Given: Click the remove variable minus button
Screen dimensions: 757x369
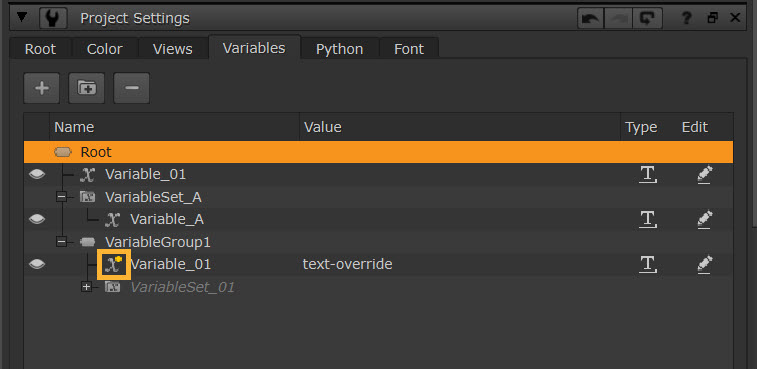Looking at the screenshot, I should [x=131, y=88].
